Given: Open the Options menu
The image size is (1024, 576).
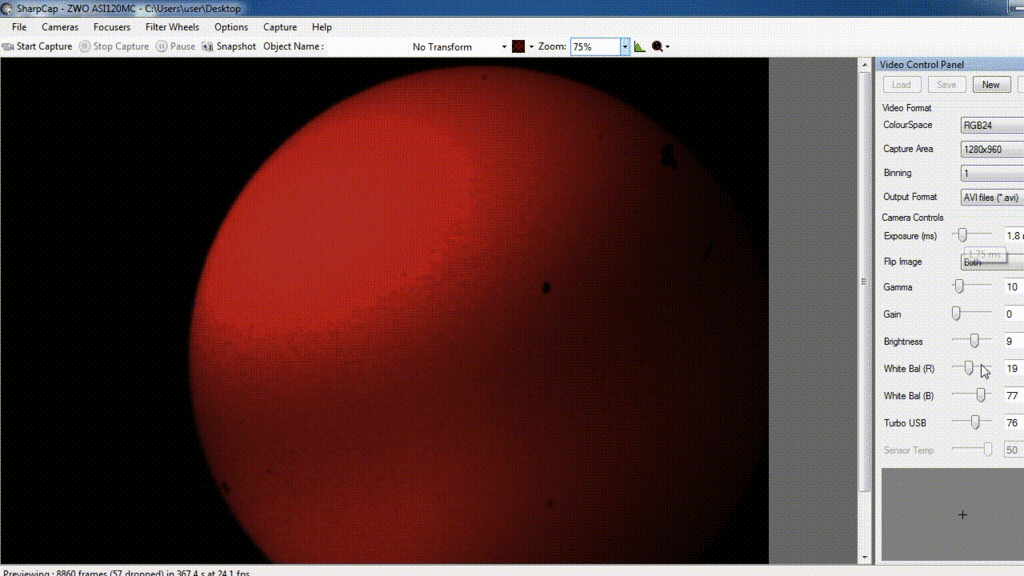Looking at the screenshot, I should click(231, 27).
